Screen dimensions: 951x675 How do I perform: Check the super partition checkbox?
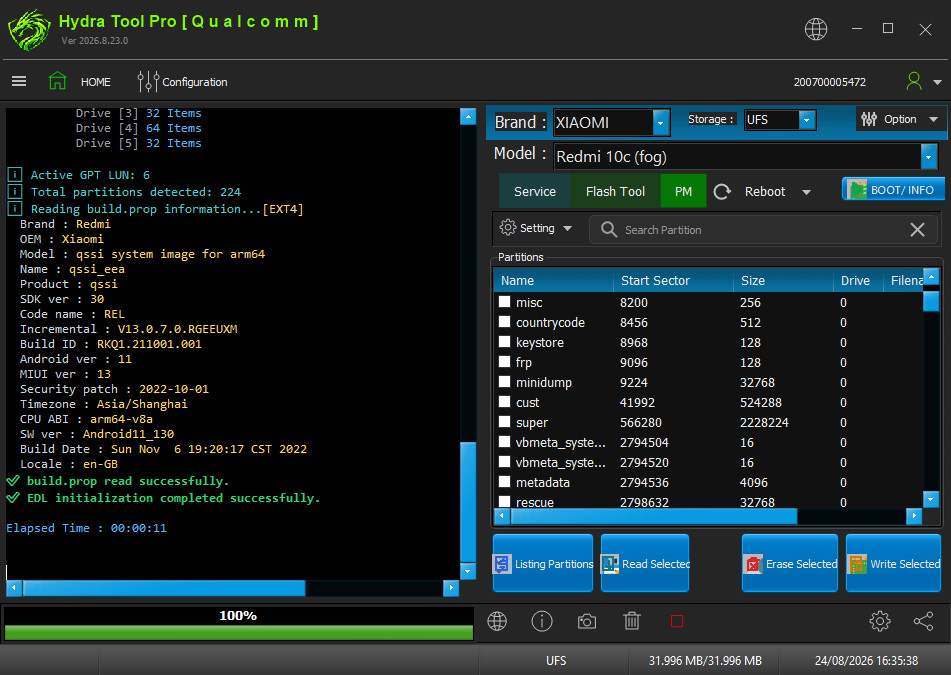click(505, 421)
